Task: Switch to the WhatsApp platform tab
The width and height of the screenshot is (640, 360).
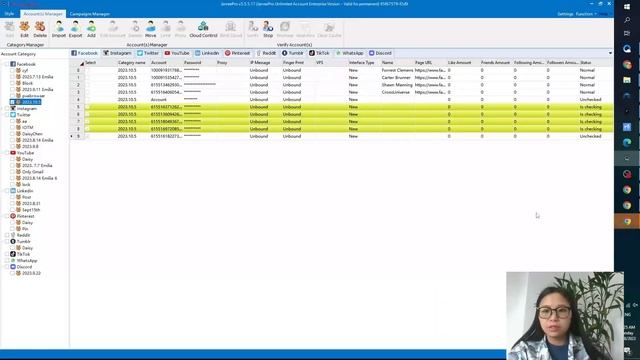Action: 350,53
